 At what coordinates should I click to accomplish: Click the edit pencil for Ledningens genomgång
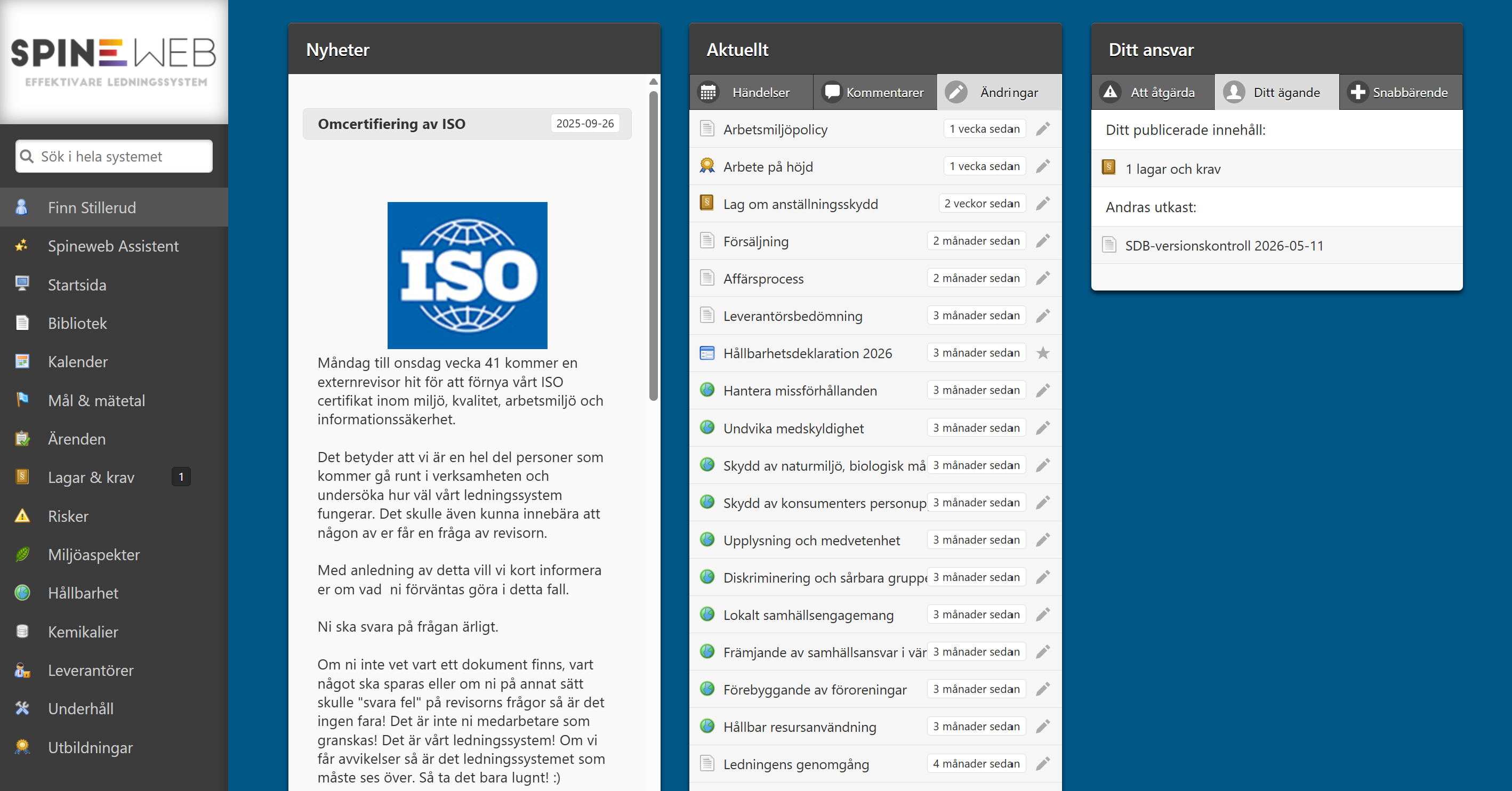pyautogui.click(x=1042, y=764)
